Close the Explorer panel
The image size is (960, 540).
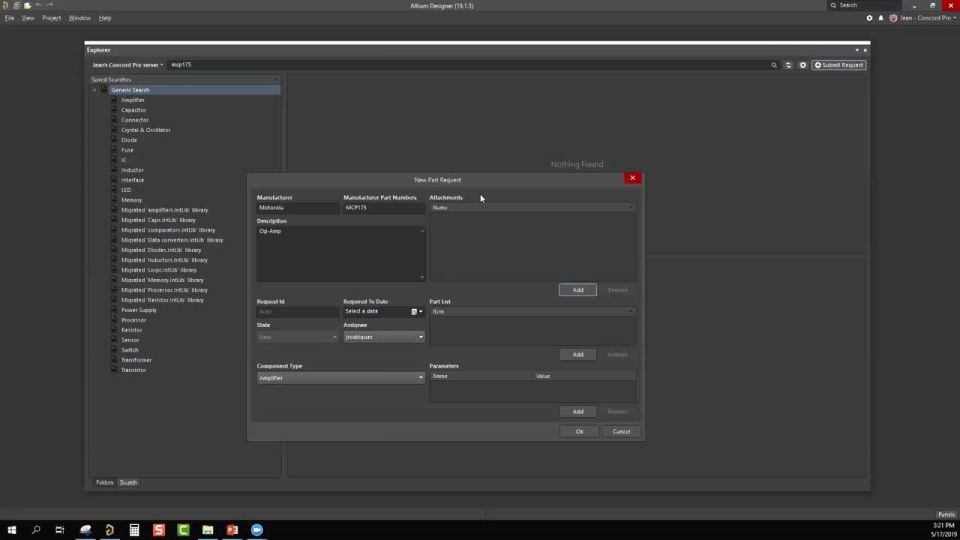click(x=865, y=50)
